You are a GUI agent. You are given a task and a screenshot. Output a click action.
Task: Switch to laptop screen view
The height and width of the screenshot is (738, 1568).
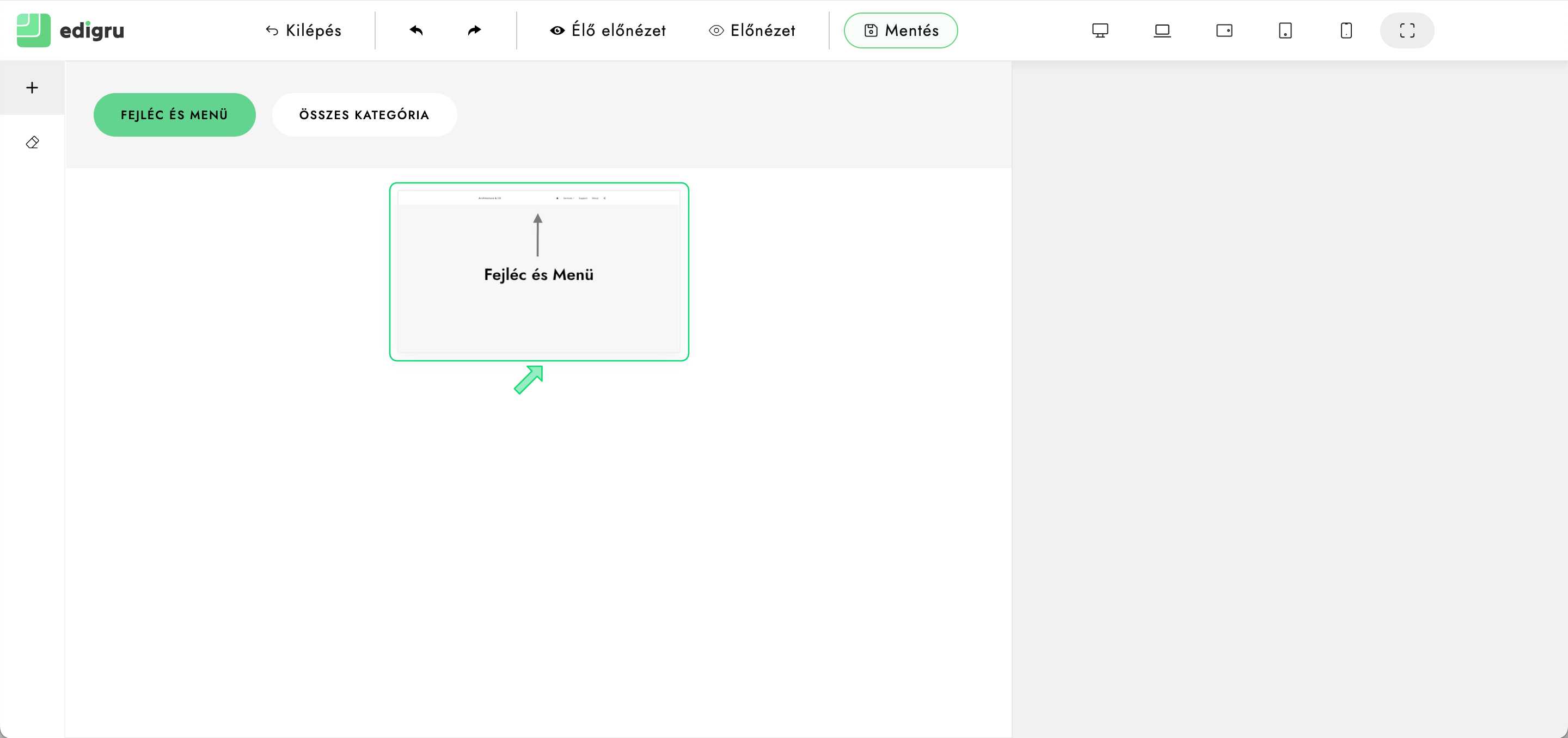(x=1162, y=30)
